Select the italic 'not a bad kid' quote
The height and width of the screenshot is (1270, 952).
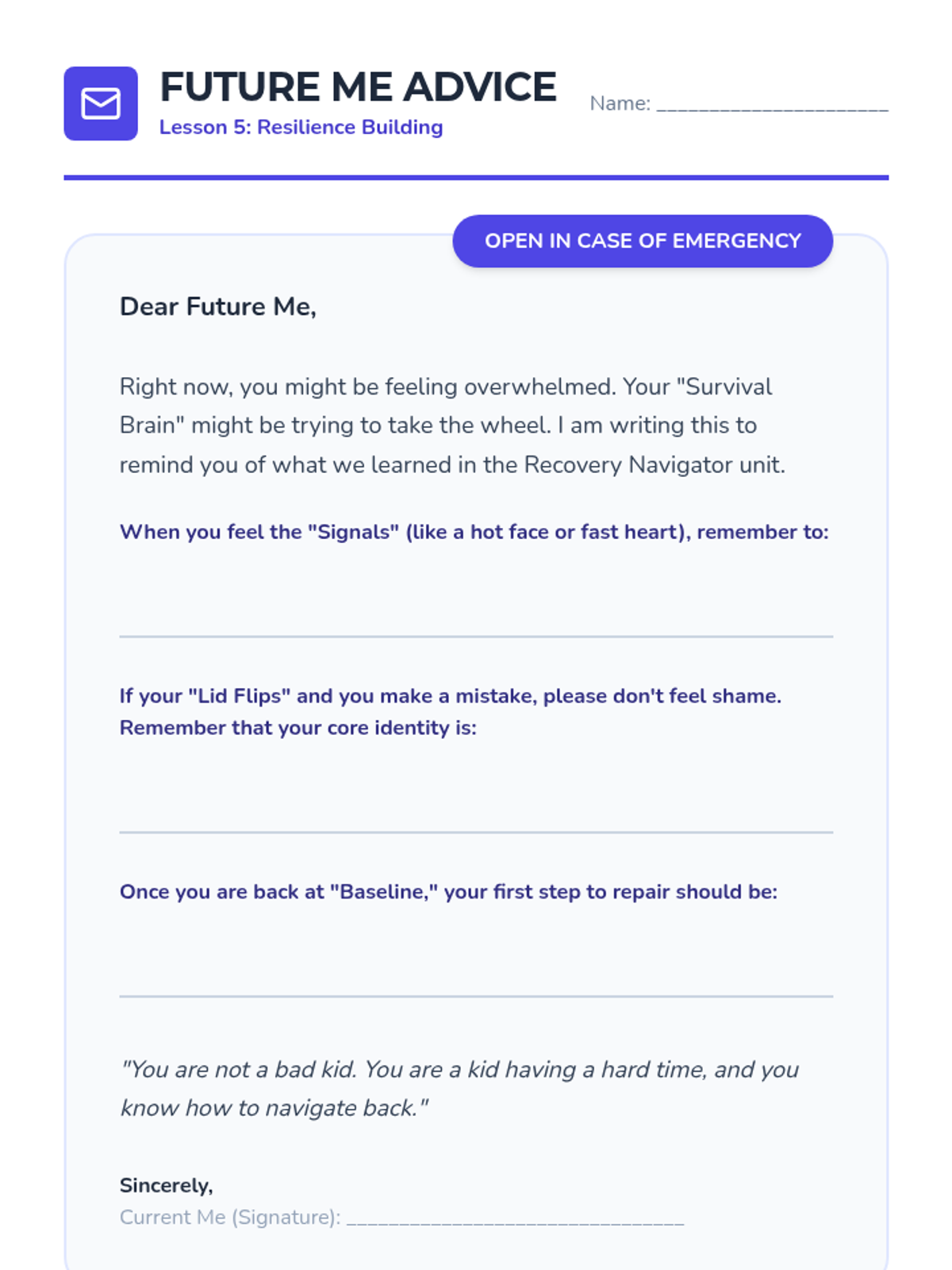(459, 1088)
